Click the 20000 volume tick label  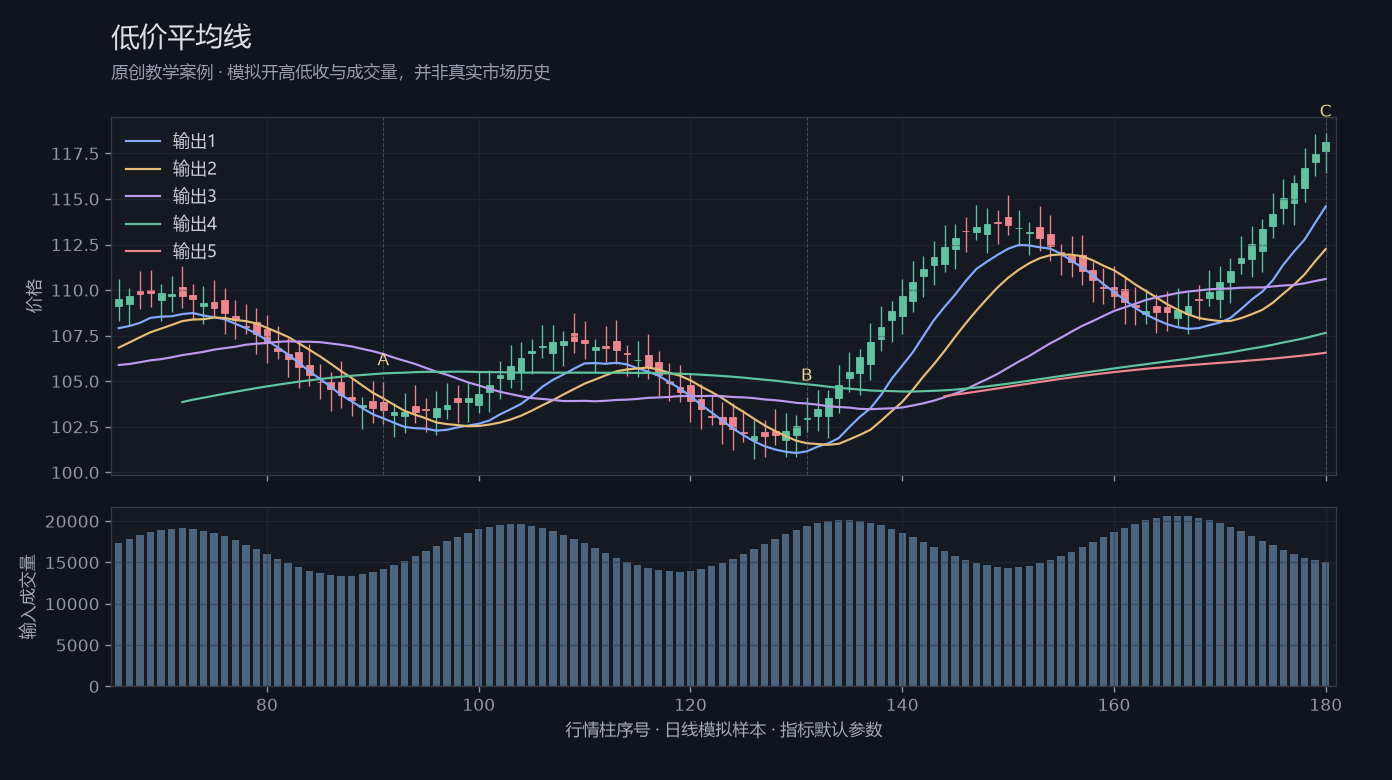click(73, 522)
